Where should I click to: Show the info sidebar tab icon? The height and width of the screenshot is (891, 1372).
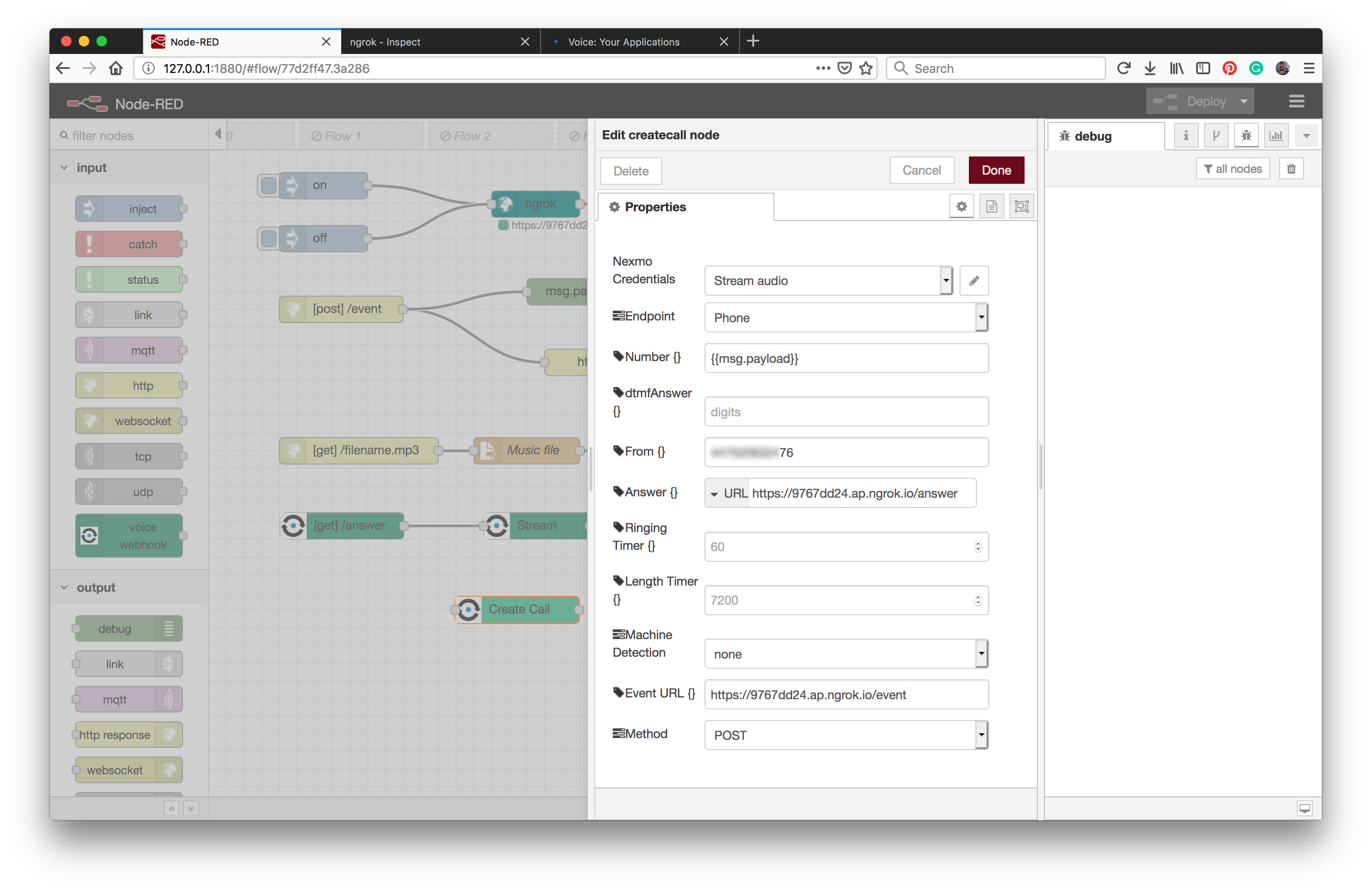click(x=1186, y=136)
